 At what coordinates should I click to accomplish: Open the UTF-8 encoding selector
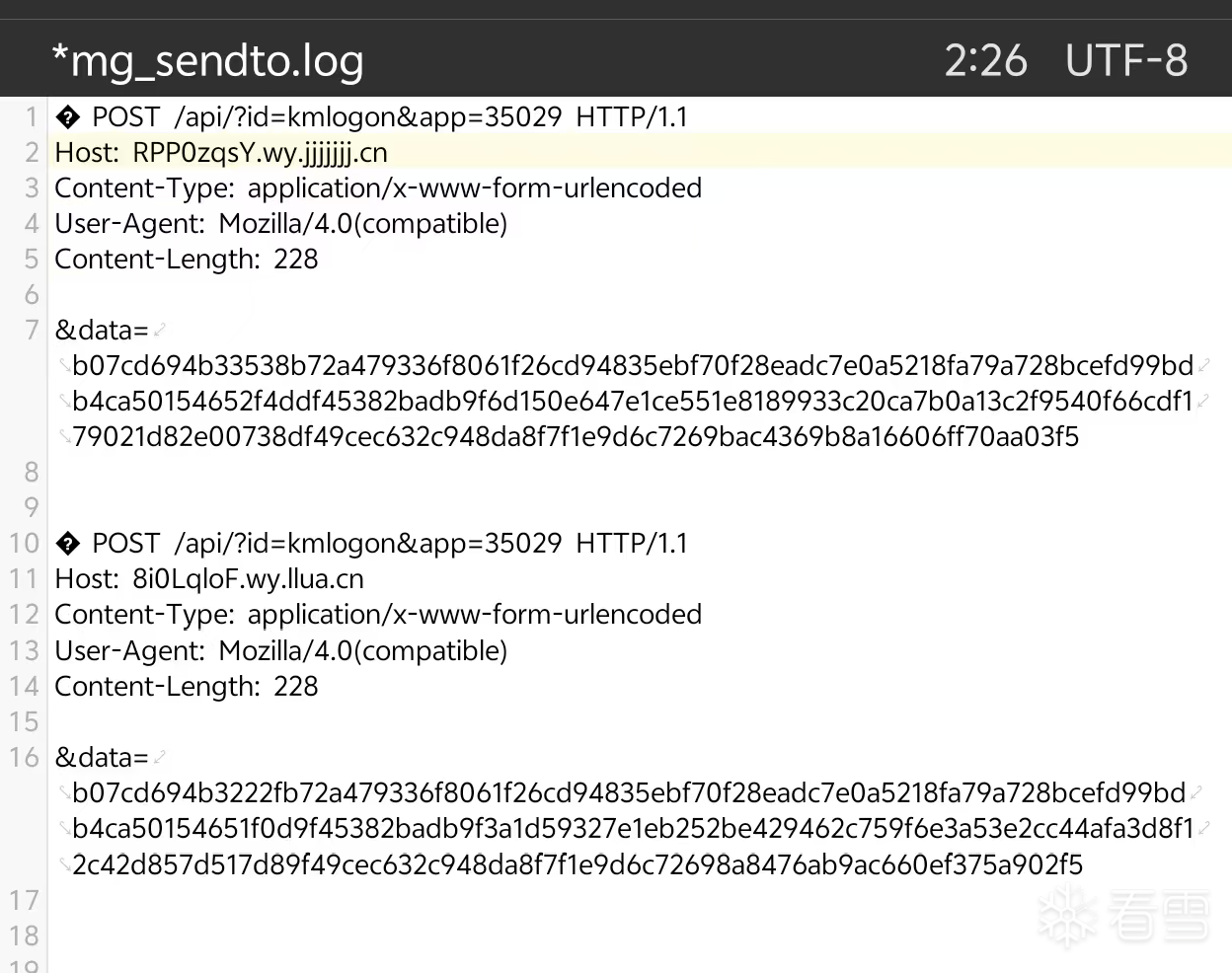[x=1126, y=60]
